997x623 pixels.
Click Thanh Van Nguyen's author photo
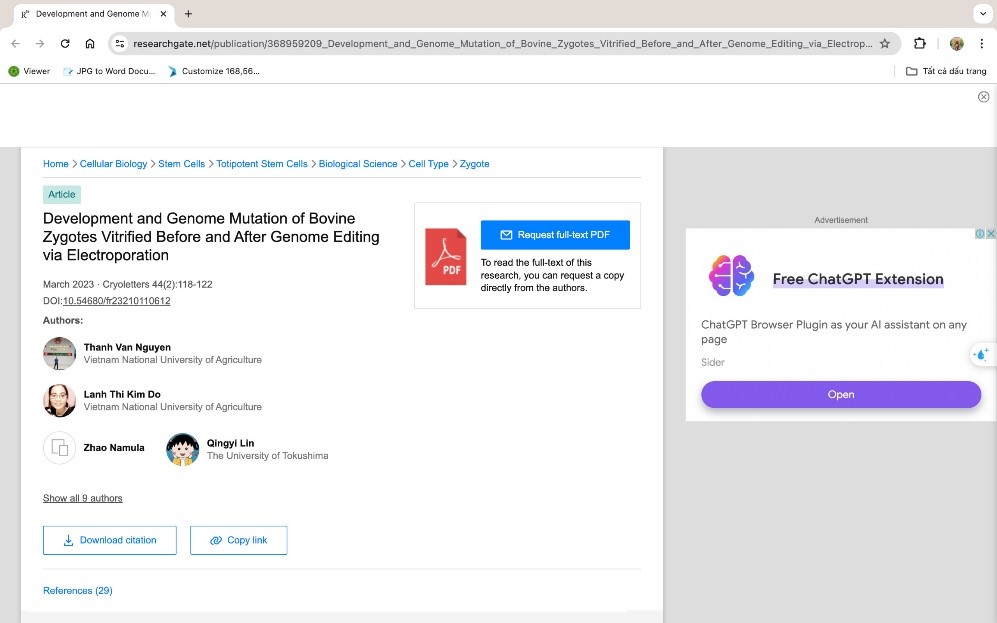[x=59, y=353]
